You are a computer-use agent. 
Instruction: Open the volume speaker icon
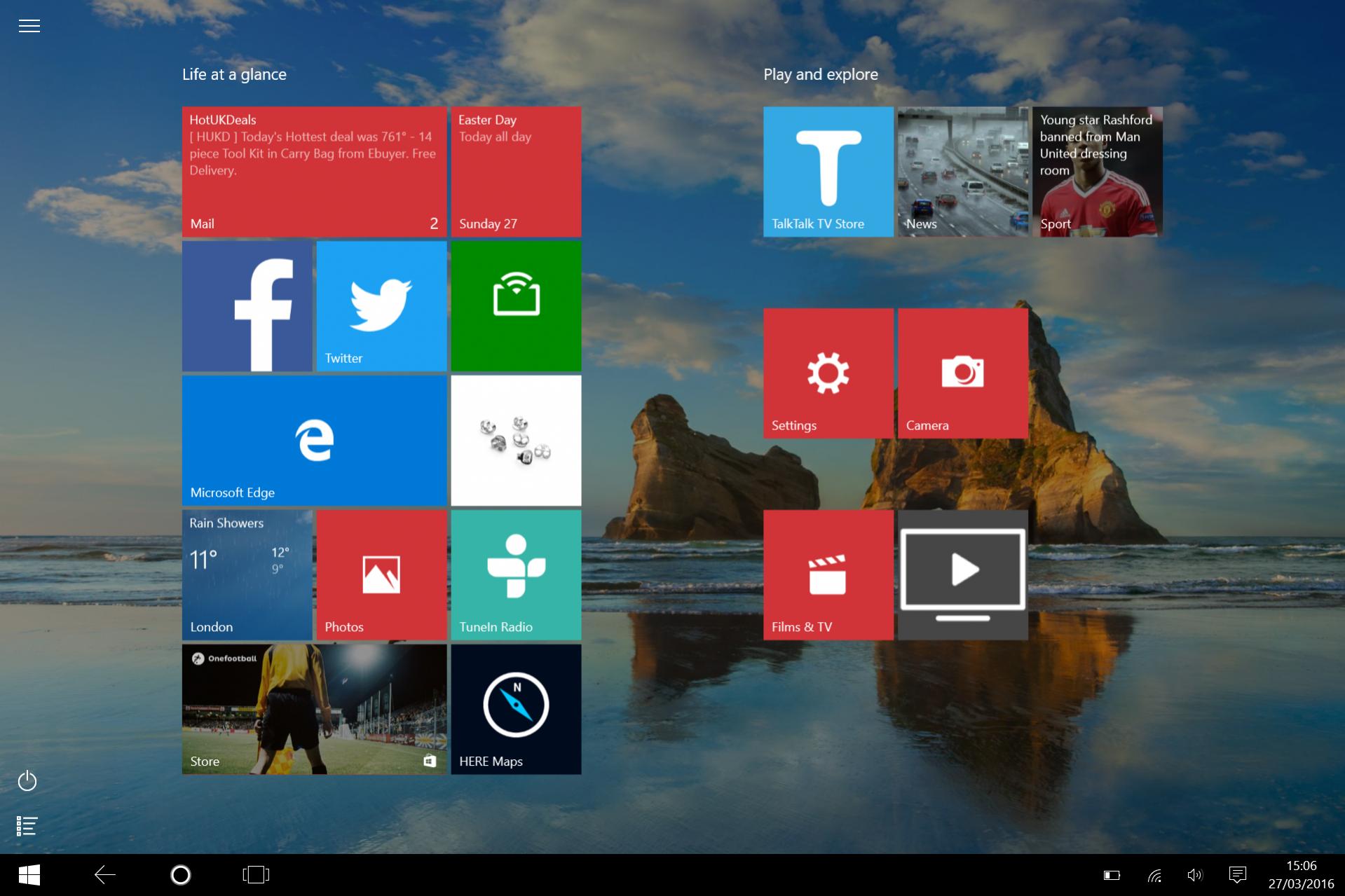click(x=1195, y=875)
